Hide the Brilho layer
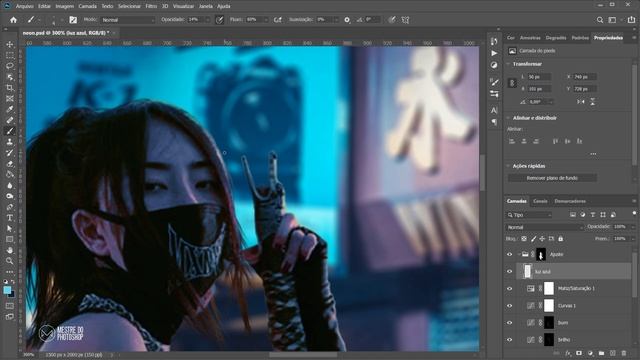Screen dimensions: 640x360 (x=509, y=340)
